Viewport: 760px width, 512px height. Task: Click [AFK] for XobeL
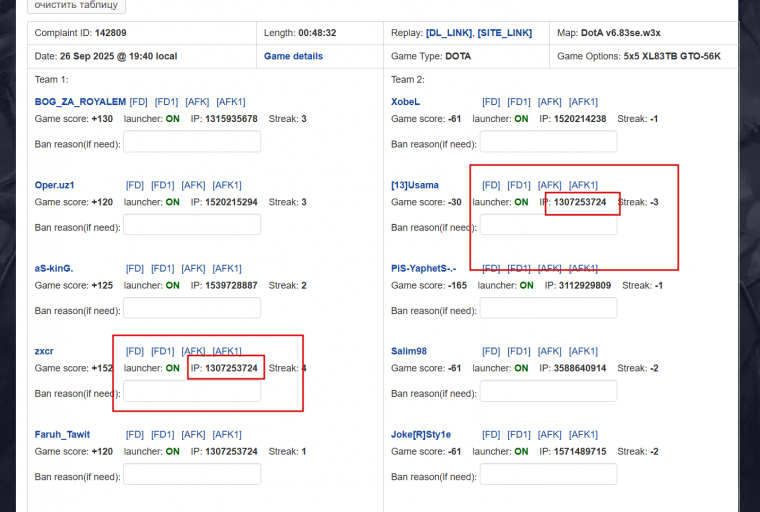pyautogui.click(x=550, y=102)
